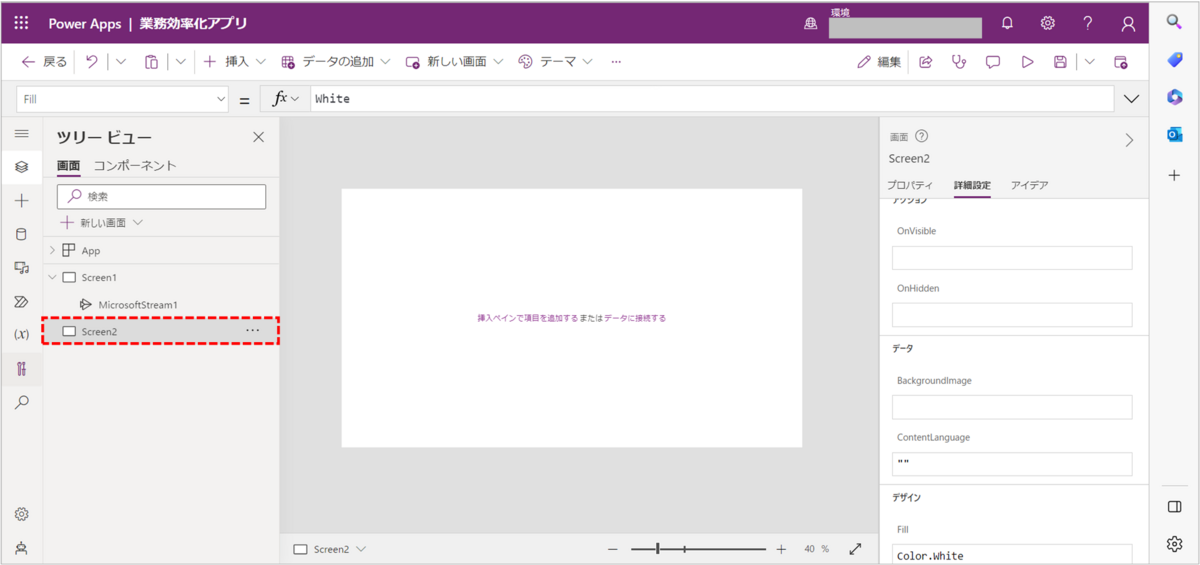Open notifications bell icon
Screen dimensions: 1200x565
tap(1007, 24)
